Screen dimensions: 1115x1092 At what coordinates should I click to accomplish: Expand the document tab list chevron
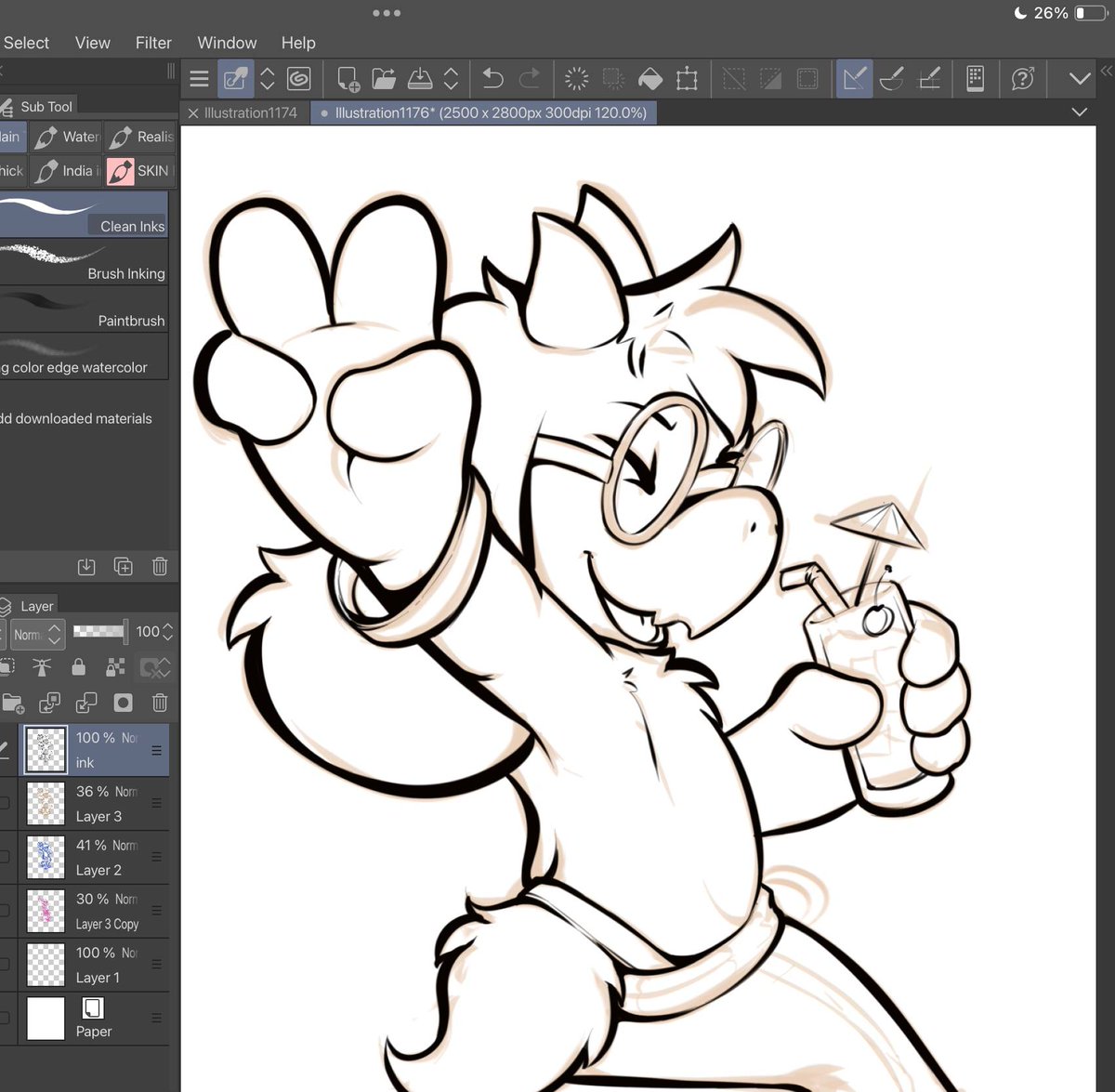1080,112
